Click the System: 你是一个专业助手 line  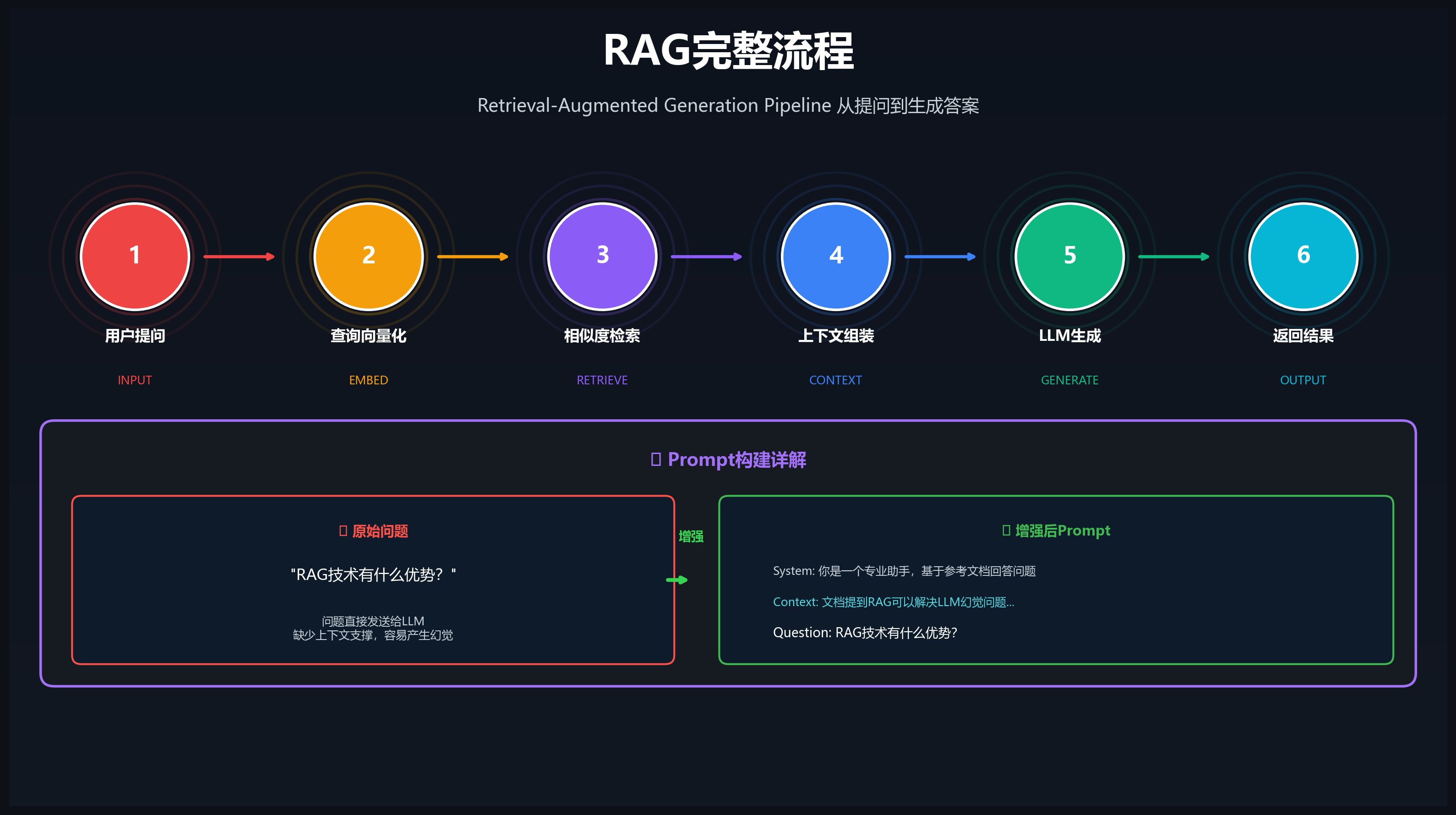point(905,571)
